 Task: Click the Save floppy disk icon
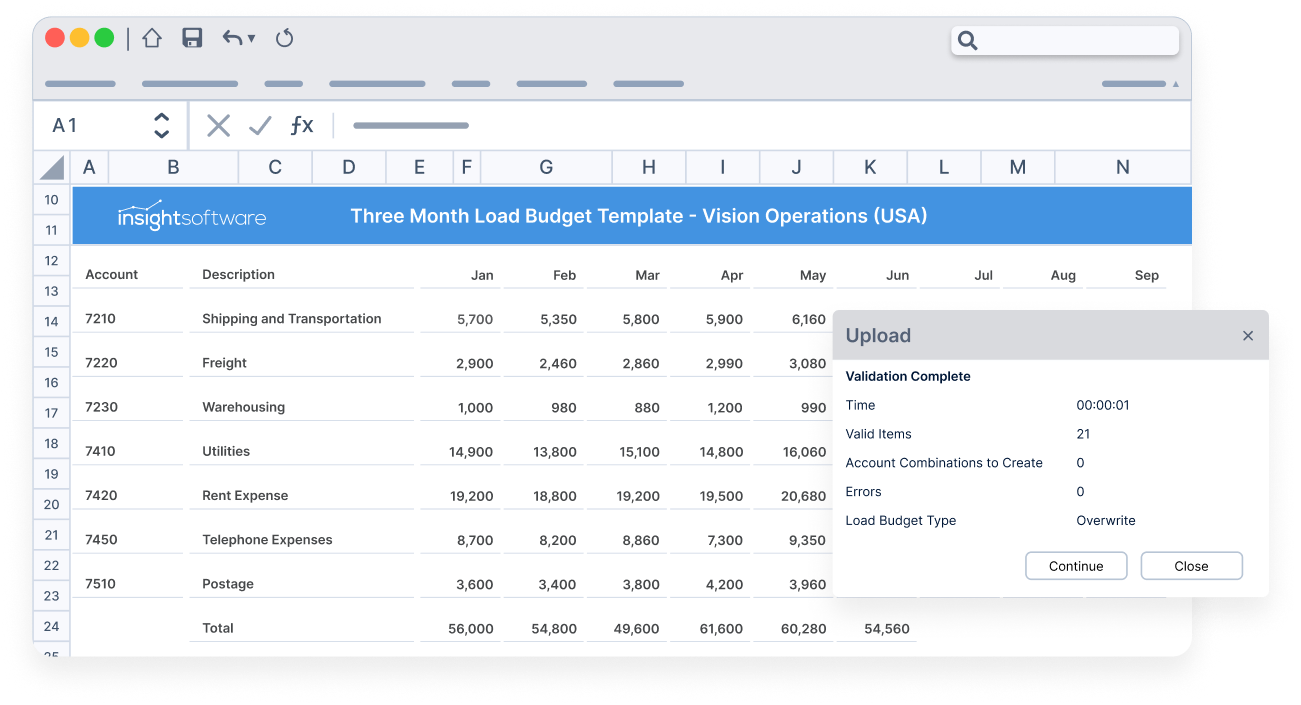click(x=192, y=38)
